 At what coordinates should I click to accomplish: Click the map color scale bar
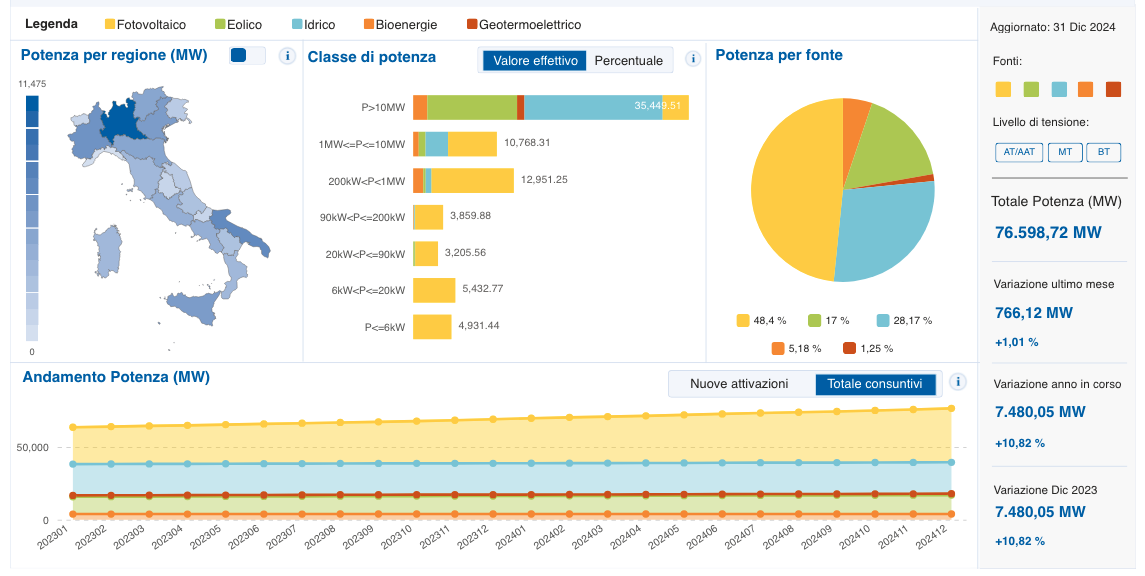tap(32, 218)
